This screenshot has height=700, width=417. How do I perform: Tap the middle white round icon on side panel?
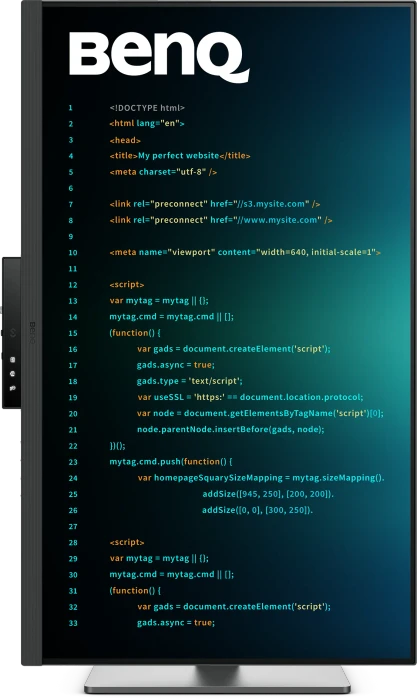pyautogui.click(x=13, y=373)
